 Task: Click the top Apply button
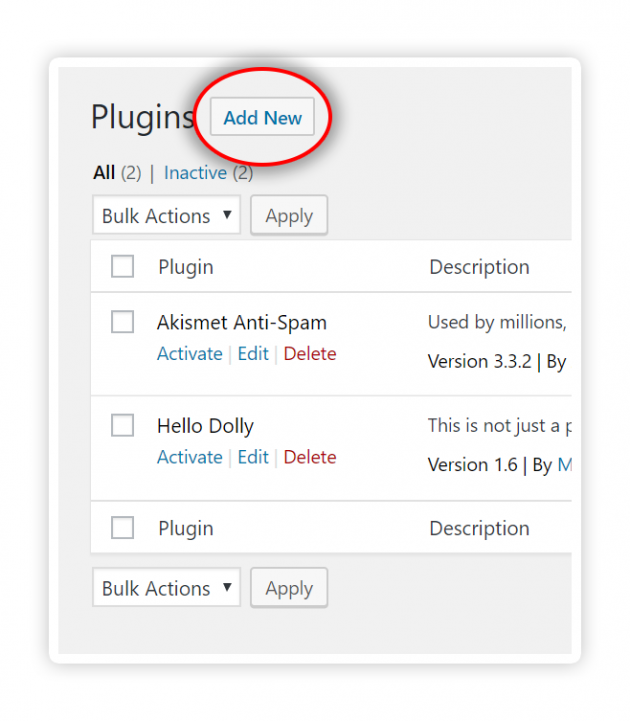tap(289, 215)
